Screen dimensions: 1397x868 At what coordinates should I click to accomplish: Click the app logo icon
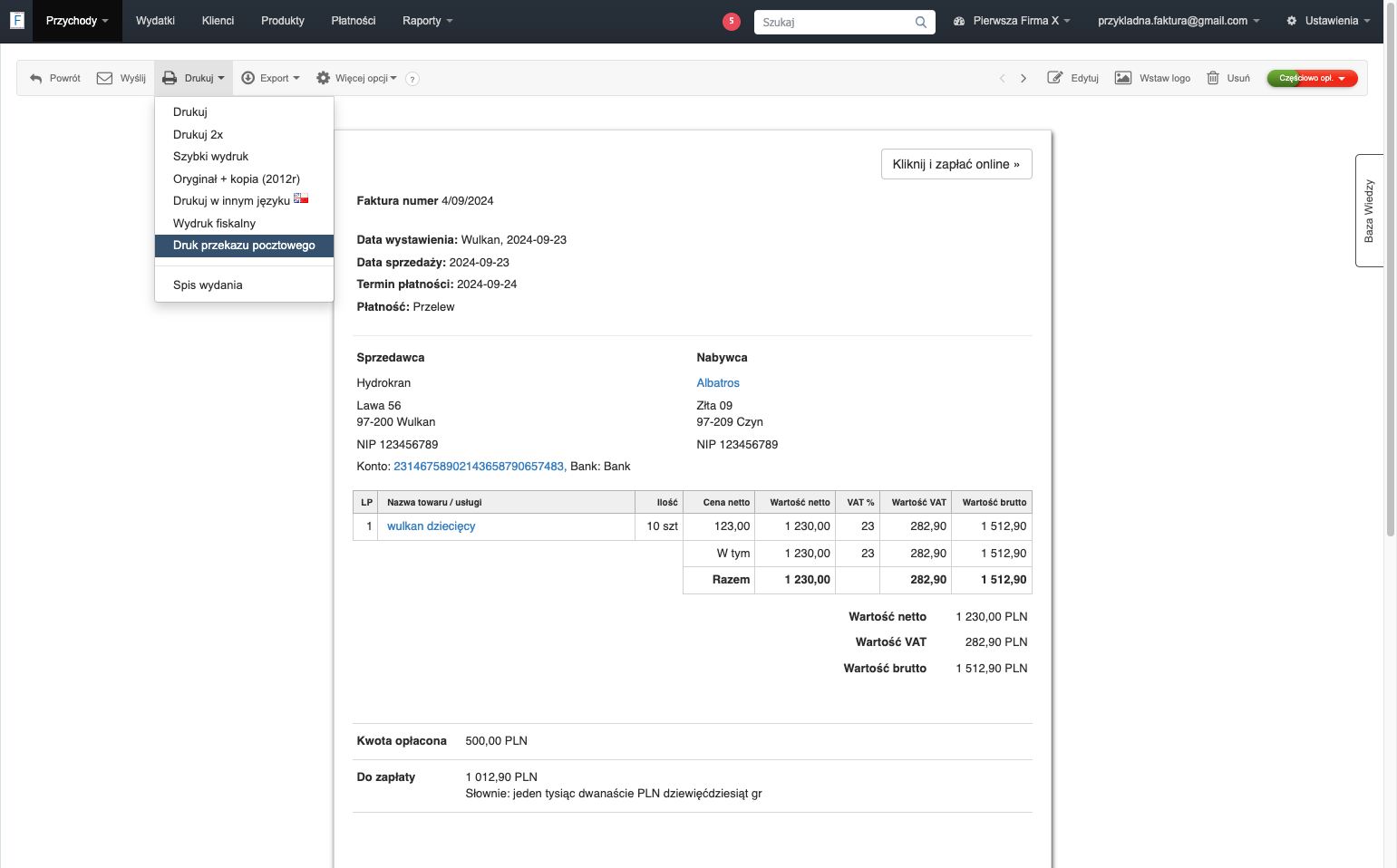[x=16, y=20]
